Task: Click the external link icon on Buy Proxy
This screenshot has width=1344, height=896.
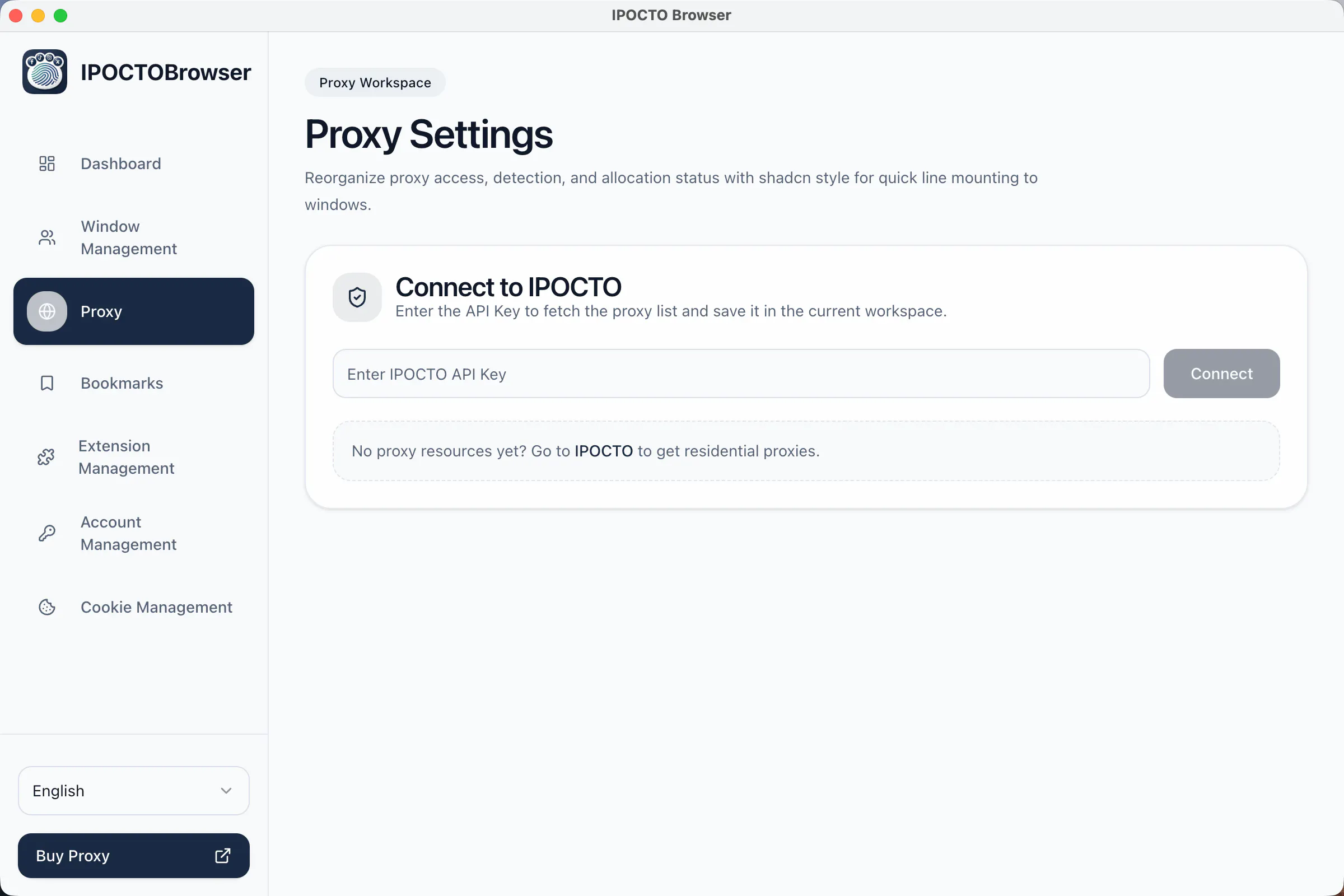Action: (223, 856)
